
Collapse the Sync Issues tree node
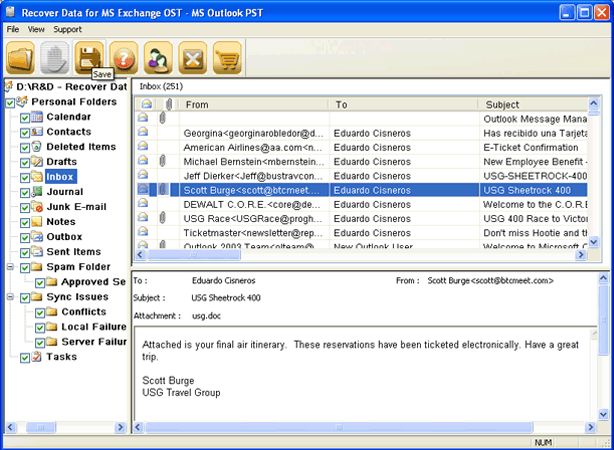pyautogui.click(x=10, y=297)
